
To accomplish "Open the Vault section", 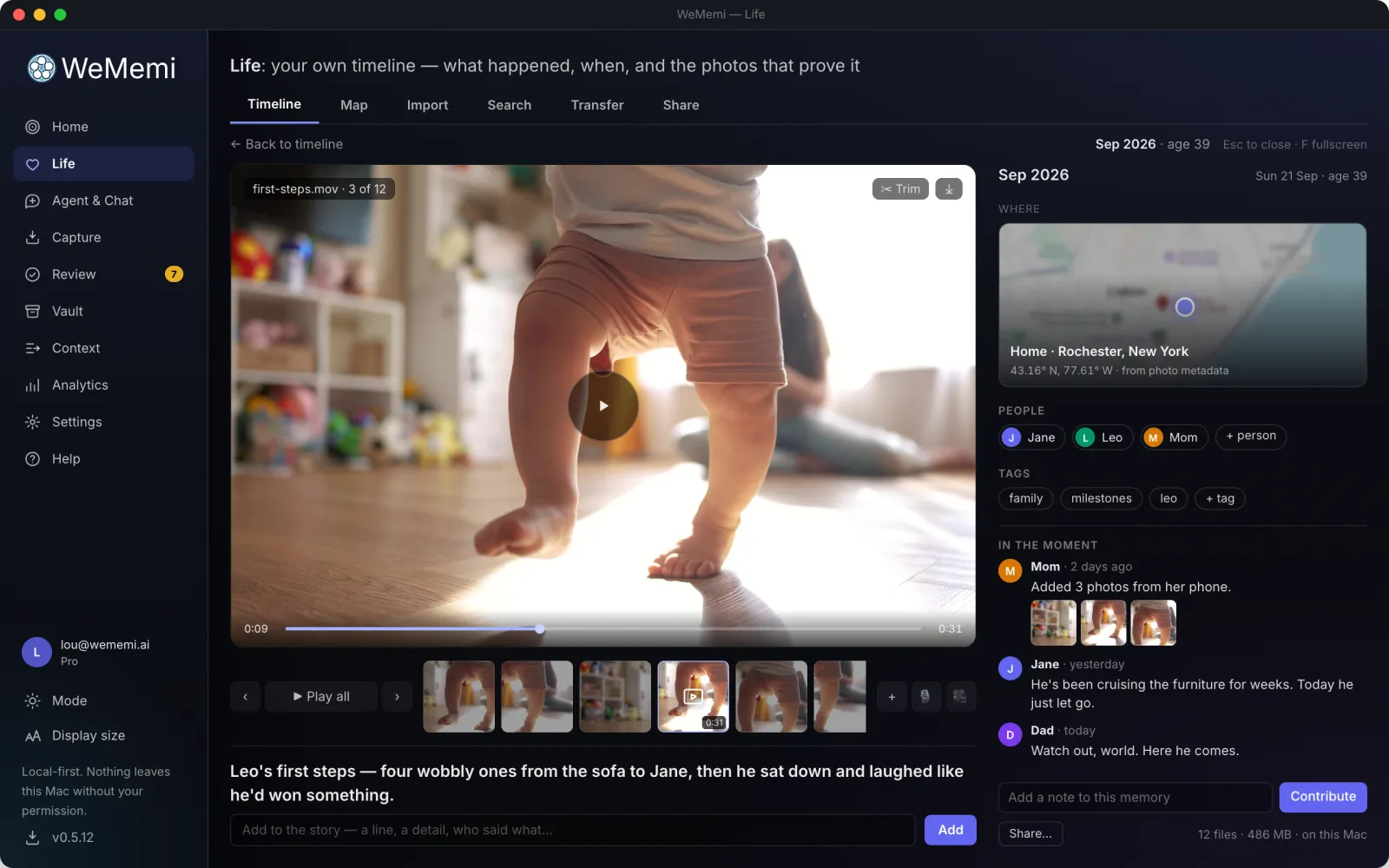I will 103,312.
